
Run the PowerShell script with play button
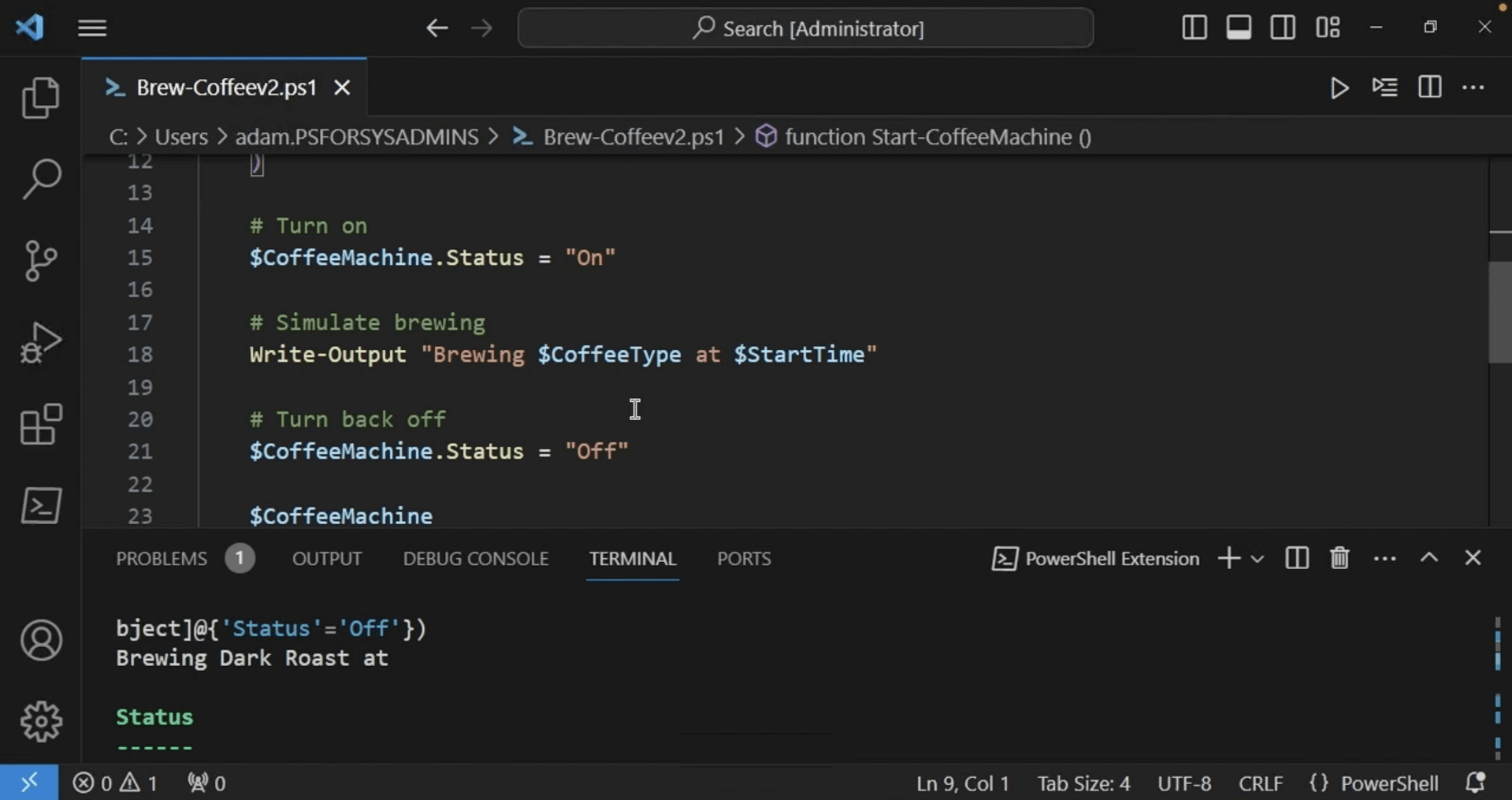(x=1339, y=87)
